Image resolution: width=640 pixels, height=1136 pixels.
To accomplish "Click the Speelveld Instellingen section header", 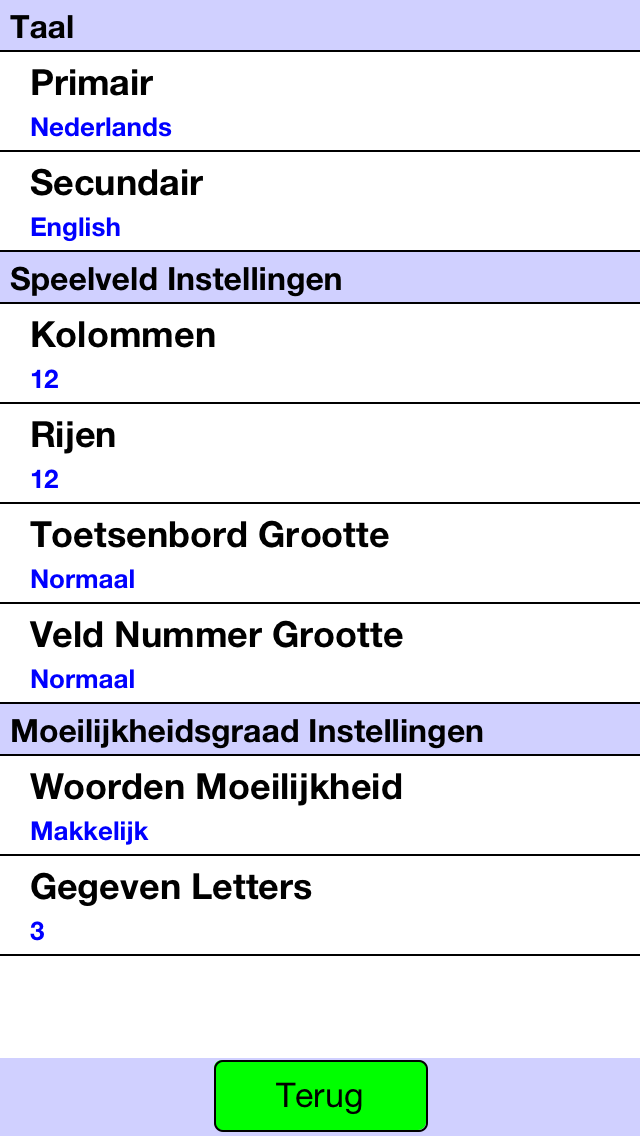I will click(320, 278).
